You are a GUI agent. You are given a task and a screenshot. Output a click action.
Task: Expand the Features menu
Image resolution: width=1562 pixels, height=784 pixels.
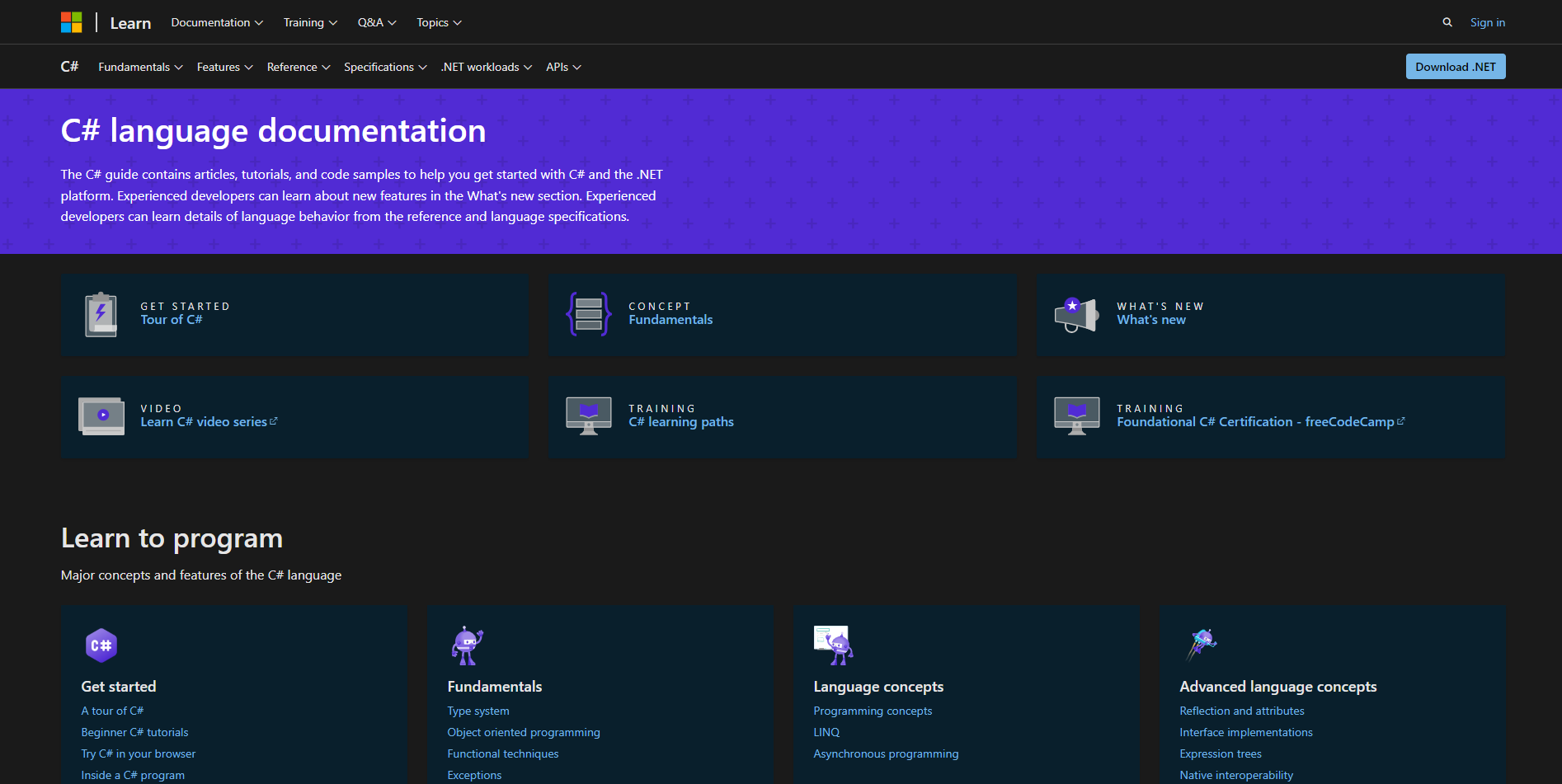224,67
